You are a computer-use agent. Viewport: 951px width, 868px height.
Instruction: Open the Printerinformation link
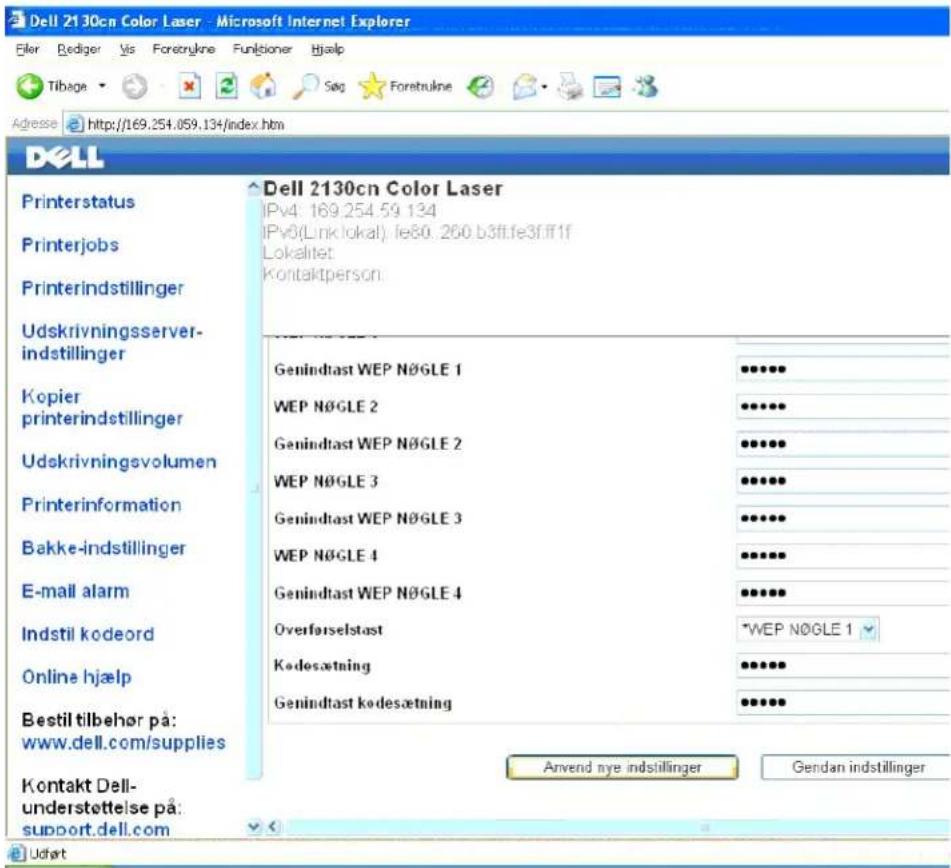coord(101,504)
